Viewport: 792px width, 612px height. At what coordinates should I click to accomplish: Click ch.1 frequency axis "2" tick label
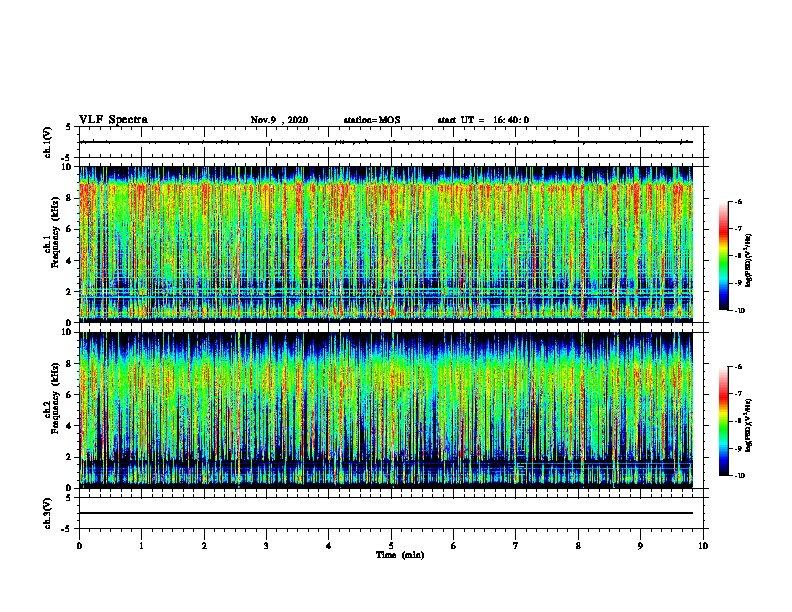pyautogui.click(x=69, y=292)
